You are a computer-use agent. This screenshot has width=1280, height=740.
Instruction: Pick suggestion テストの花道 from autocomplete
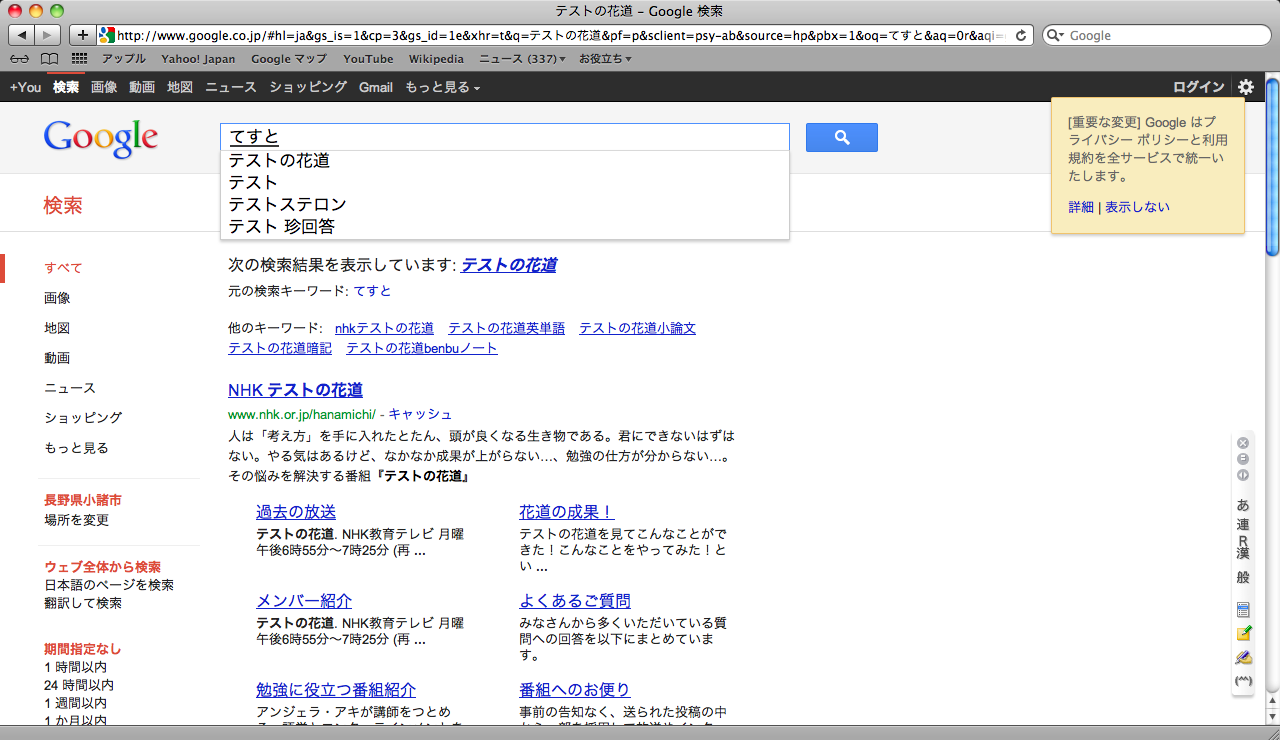pos(504,161)
